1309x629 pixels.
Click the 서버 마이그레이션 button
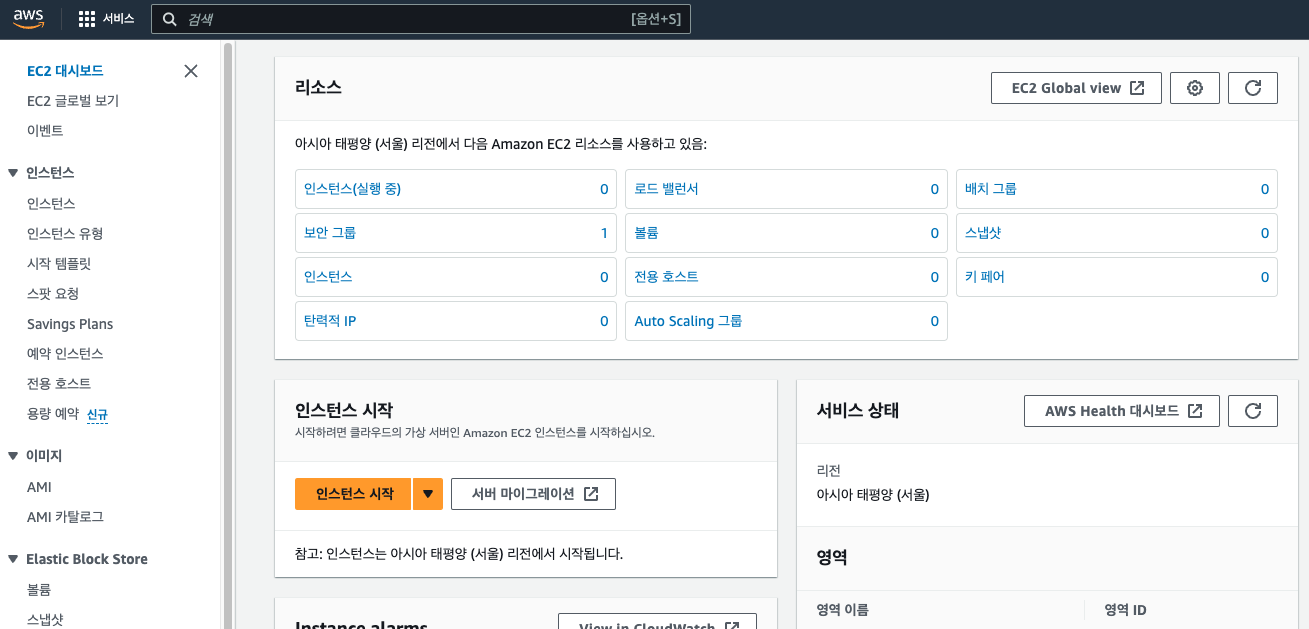533,494
